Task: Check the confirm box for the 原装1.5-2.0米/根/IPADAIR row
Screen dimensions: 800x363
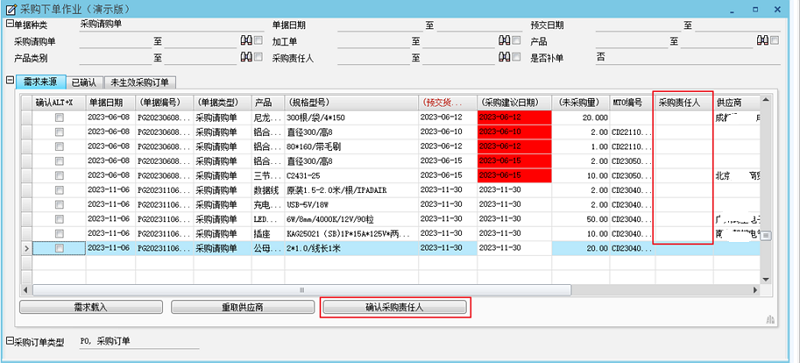Action: [x=59, y=190]
